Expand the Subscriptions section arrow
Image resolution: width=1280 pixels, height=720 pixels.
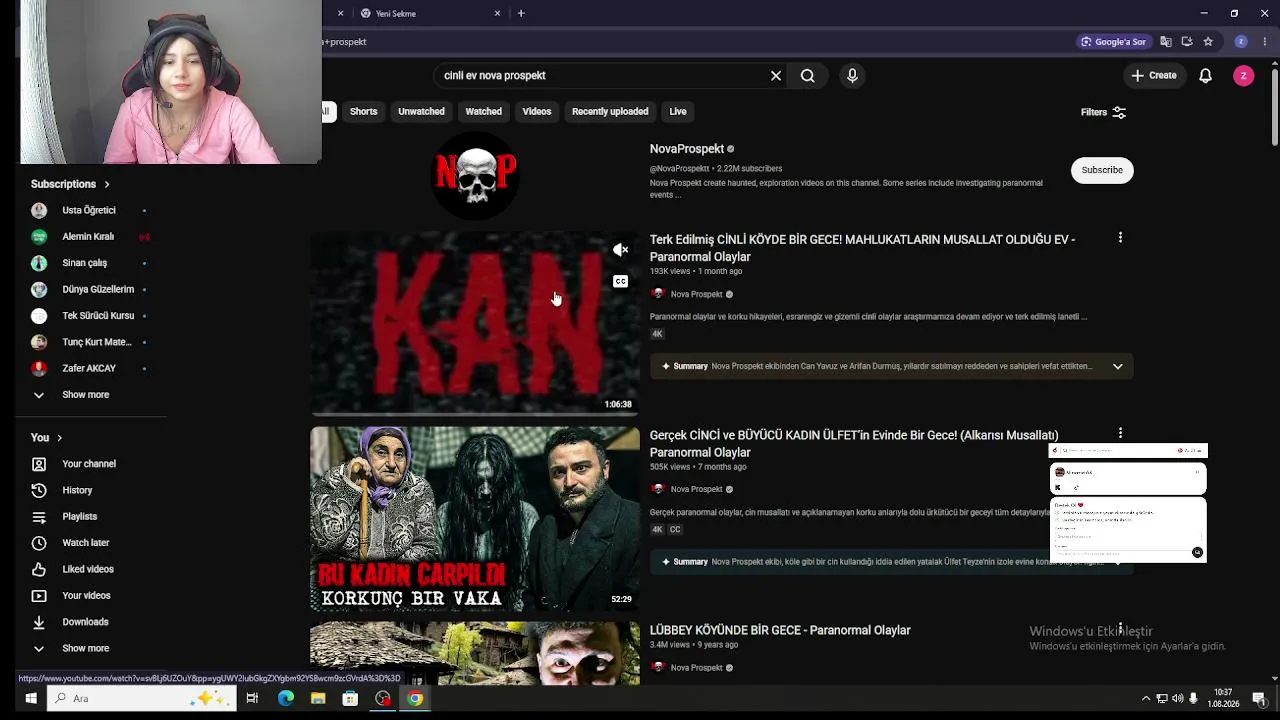pyautogui.click(x=107, y=184)
